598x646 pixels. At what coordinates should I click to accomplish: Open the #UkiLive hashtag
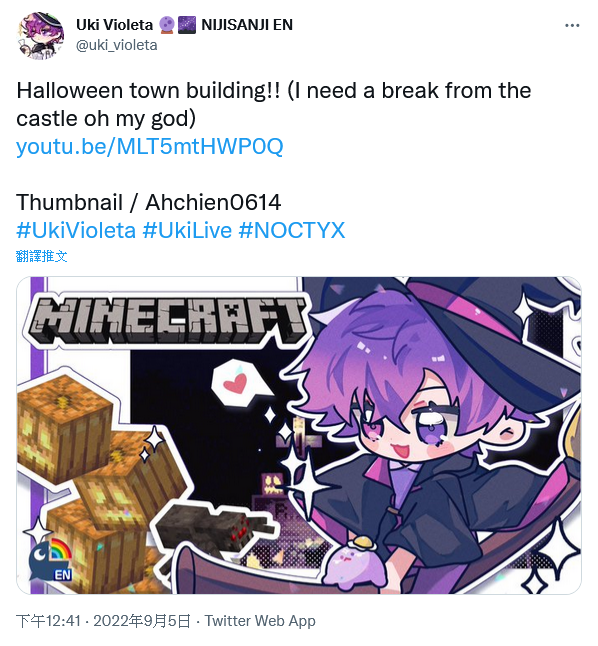point(187,230)
